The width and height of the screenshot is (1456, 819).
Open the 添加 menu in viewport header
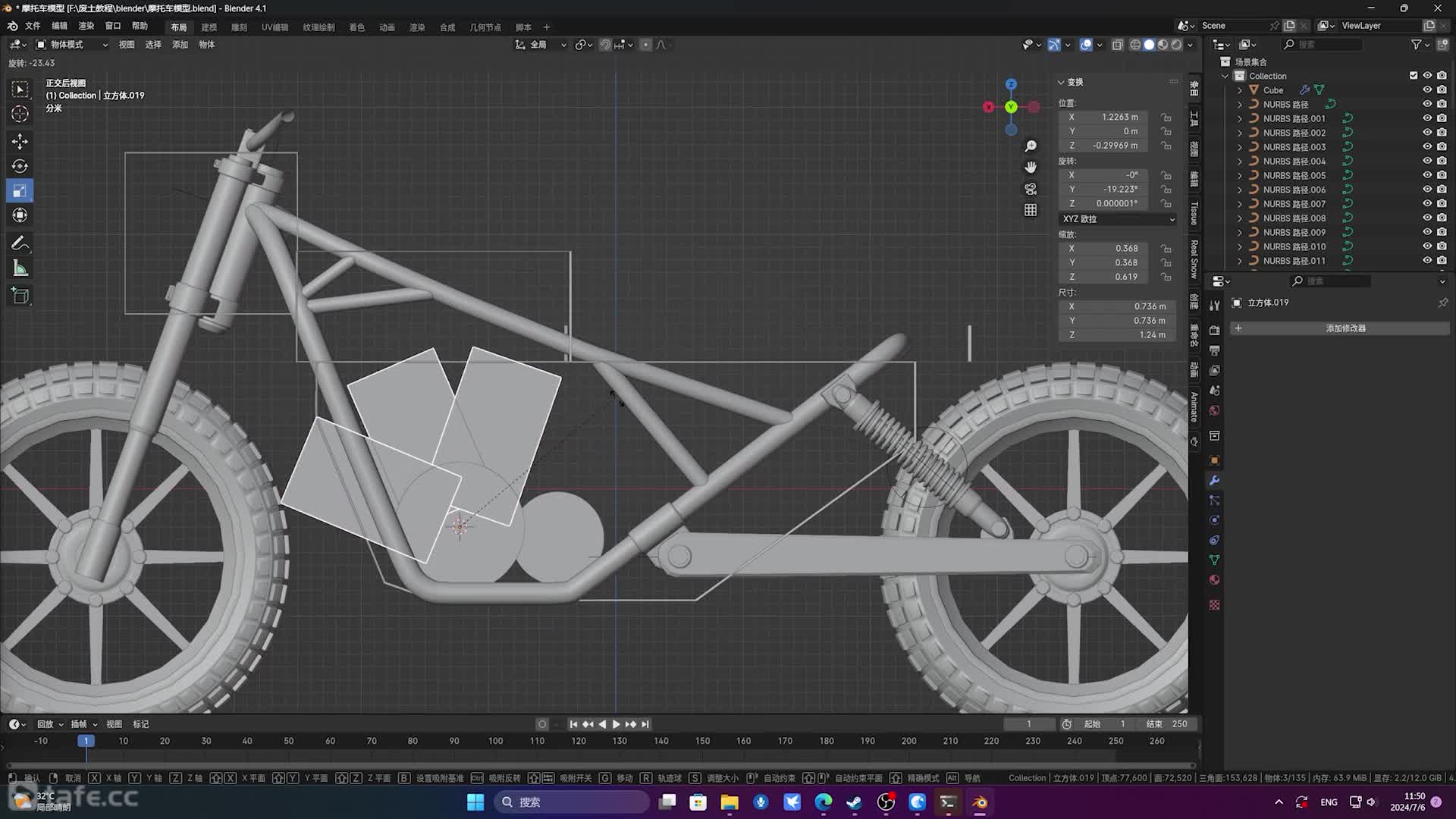[180, 45]
